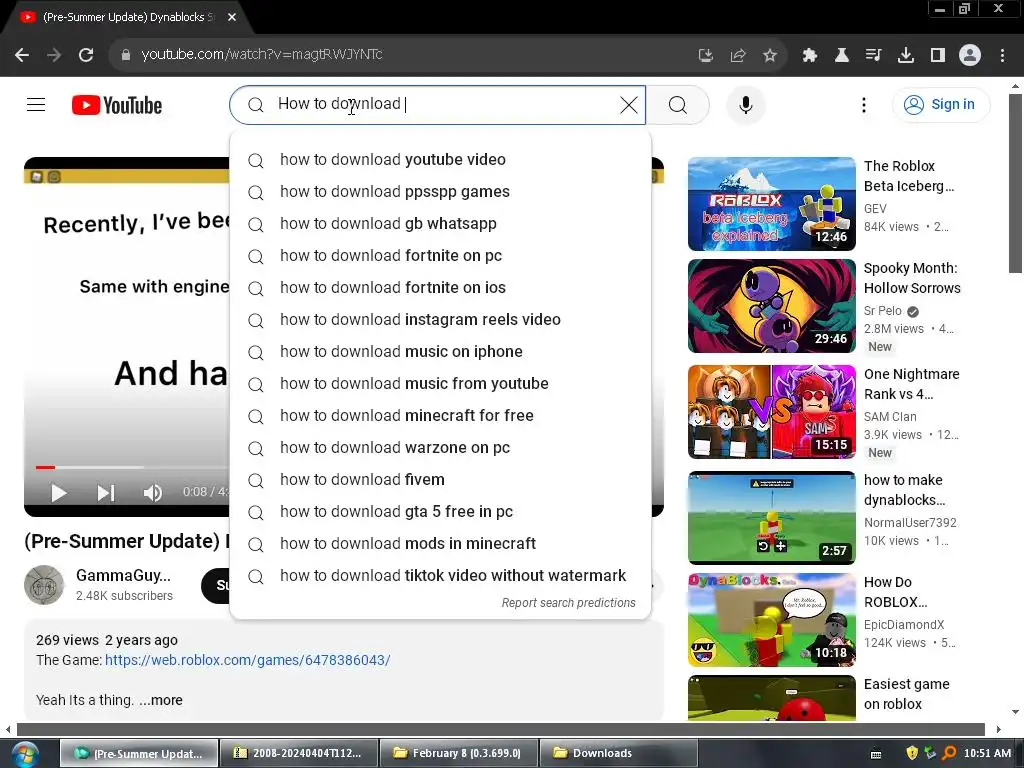1024x768 pixels.
Task: Click the install app icon in address bar
Action: click(x=705, y=55)
